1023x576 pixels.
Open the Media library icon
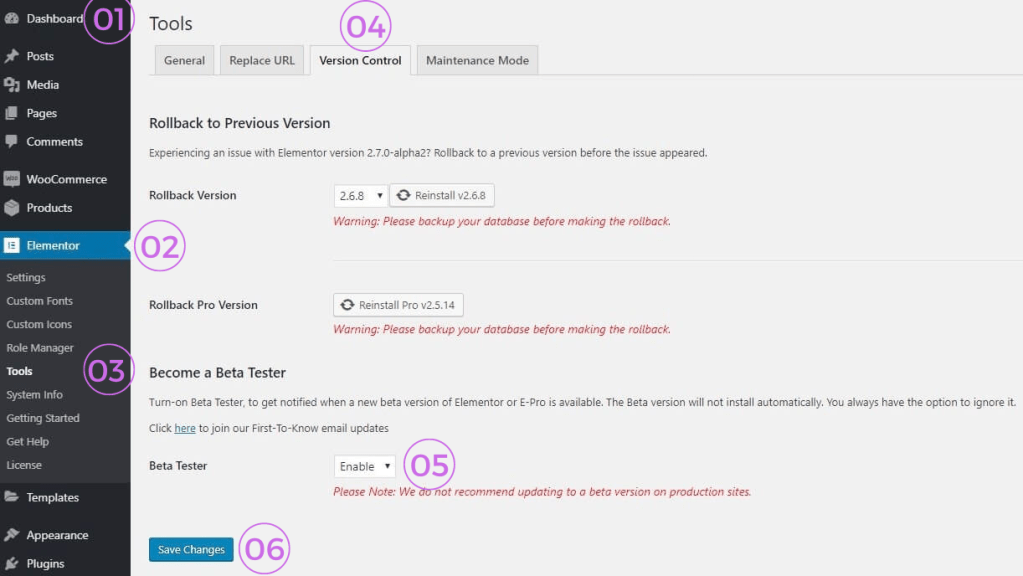tap(12, 84)
